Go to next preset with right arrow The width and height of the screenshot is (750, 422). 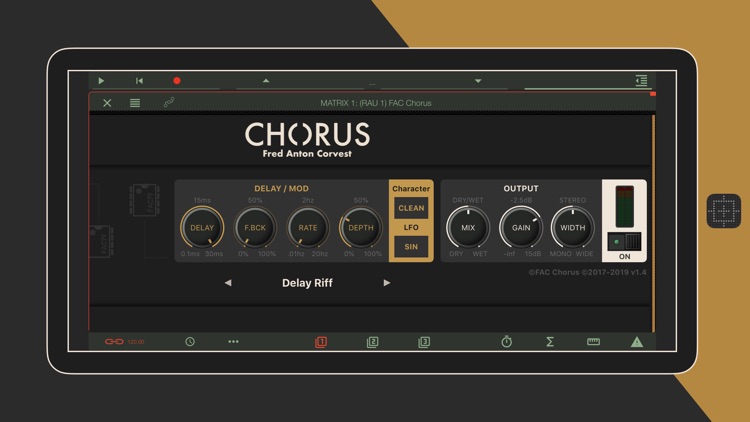[x=386, y=283]
